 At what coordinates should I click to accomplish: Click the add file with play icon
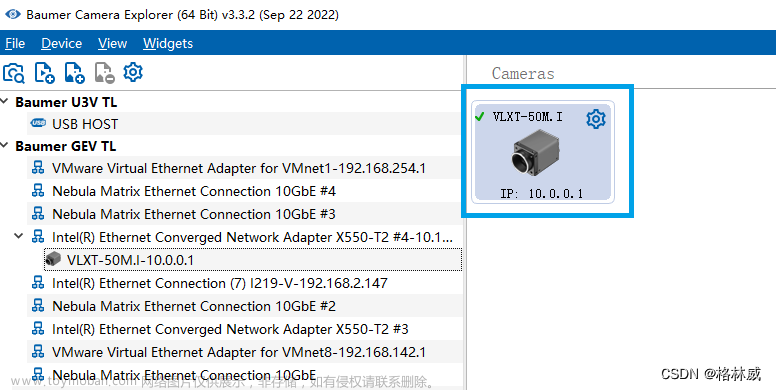click(45, 73)
